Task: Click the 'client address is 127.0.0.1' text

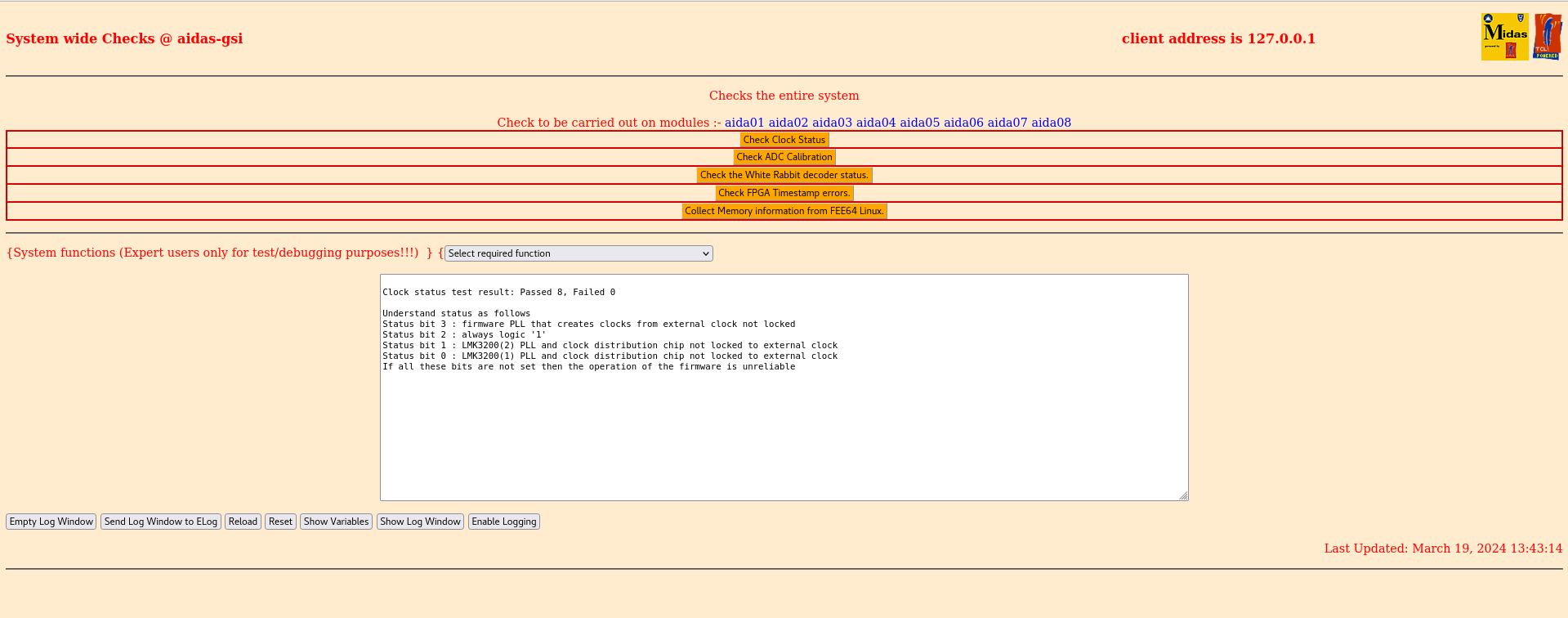Action: click(1218, 38)
